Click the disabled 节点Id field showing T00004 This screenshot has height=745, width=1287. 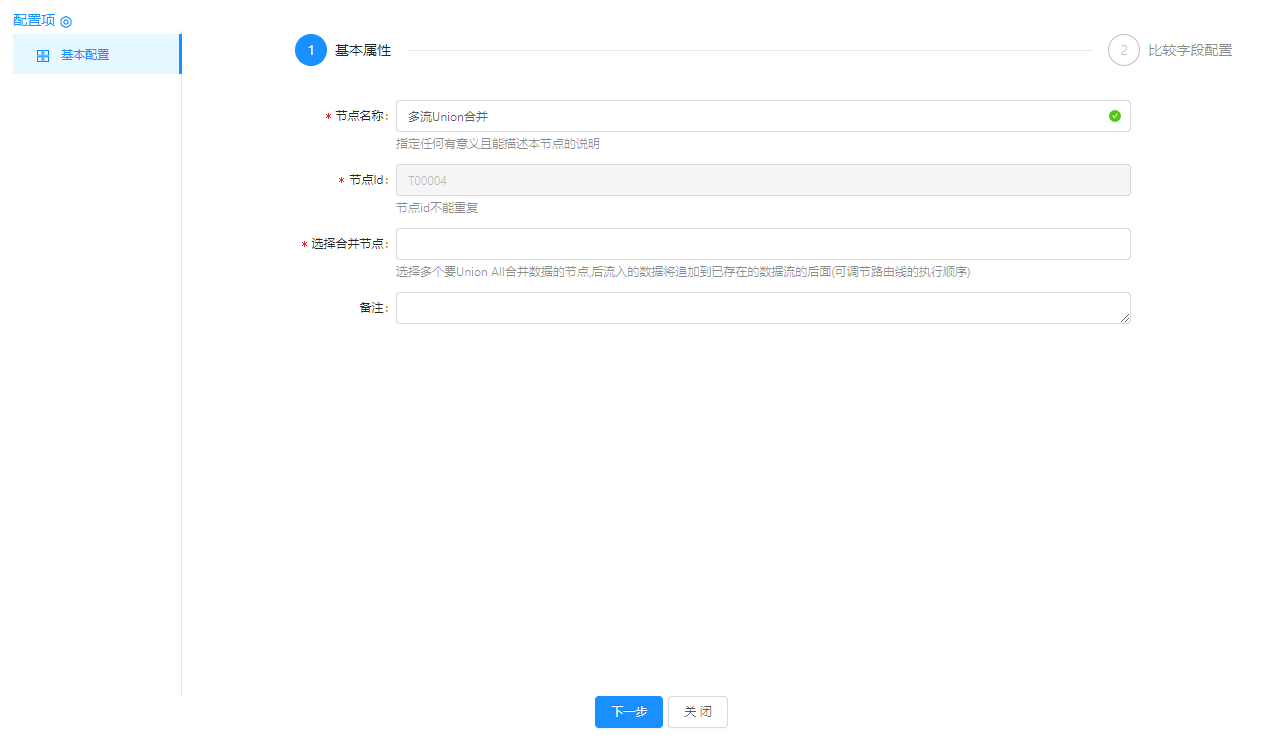(762, 180)
